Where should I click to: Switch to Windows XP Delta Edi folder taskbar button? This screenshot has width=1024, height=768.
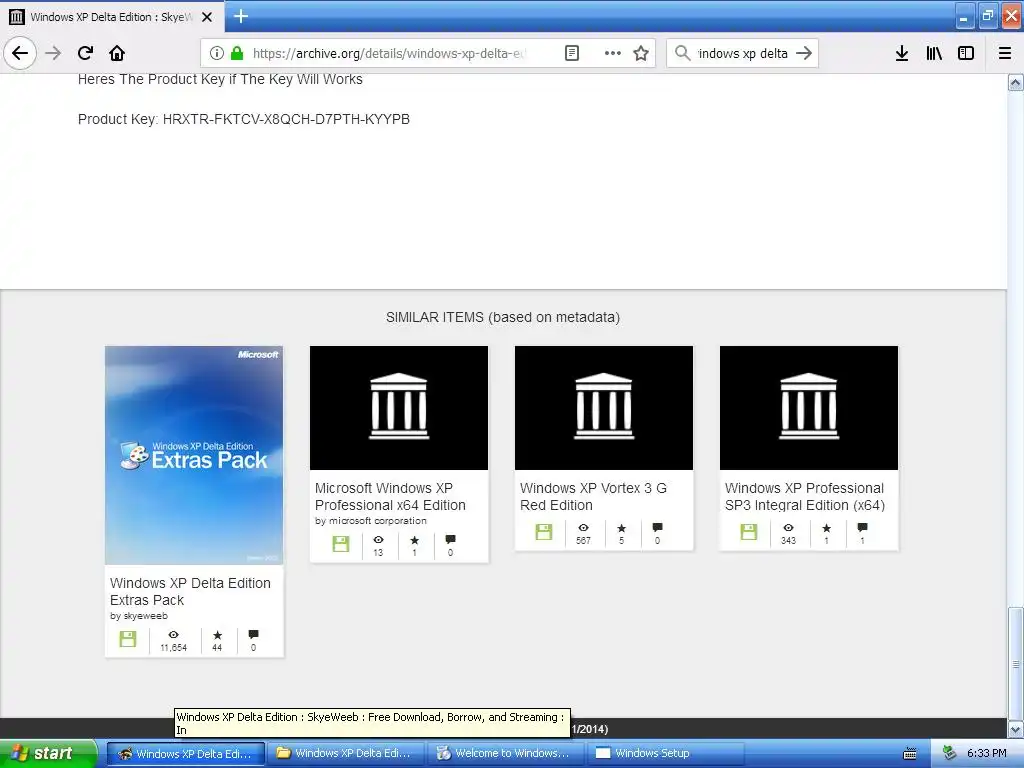click(345, 753)
